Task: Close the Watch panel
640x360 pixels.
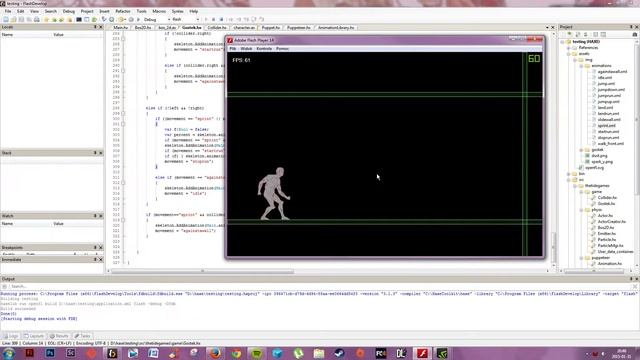Action: point(101,216)
